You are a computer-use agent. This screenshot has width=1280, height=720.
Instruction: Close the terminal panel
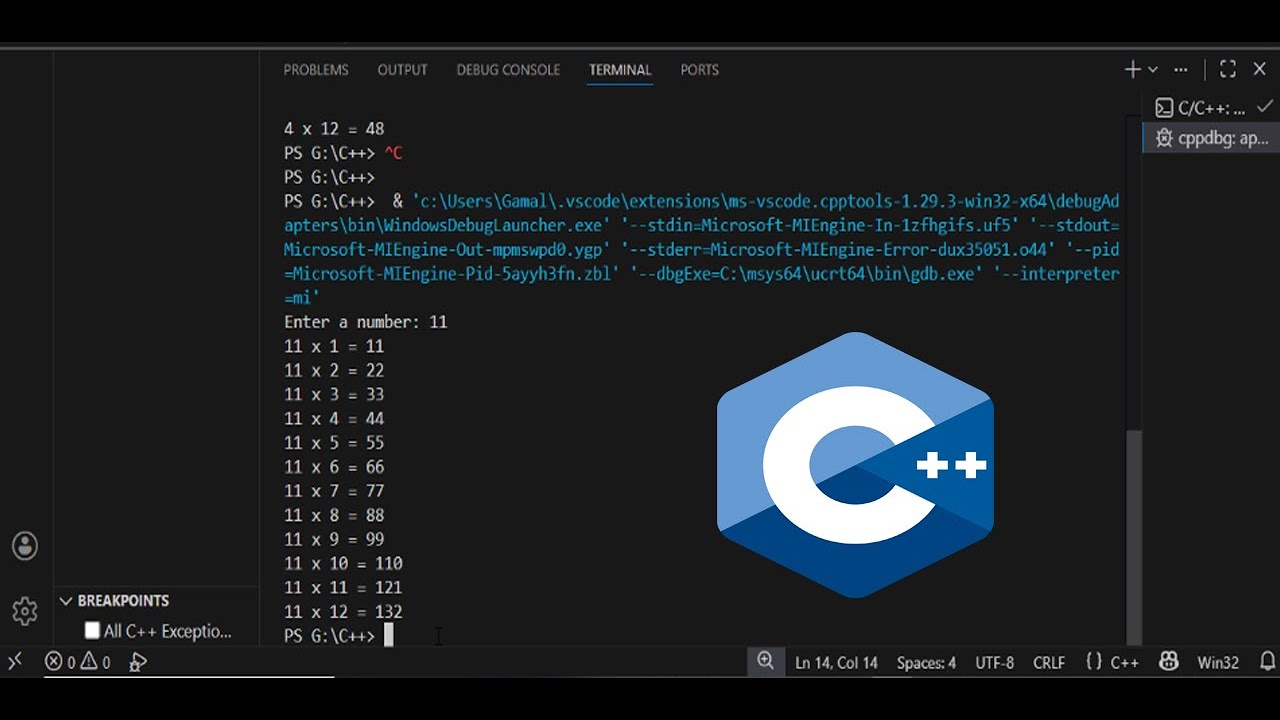(x=1260, y=69)
